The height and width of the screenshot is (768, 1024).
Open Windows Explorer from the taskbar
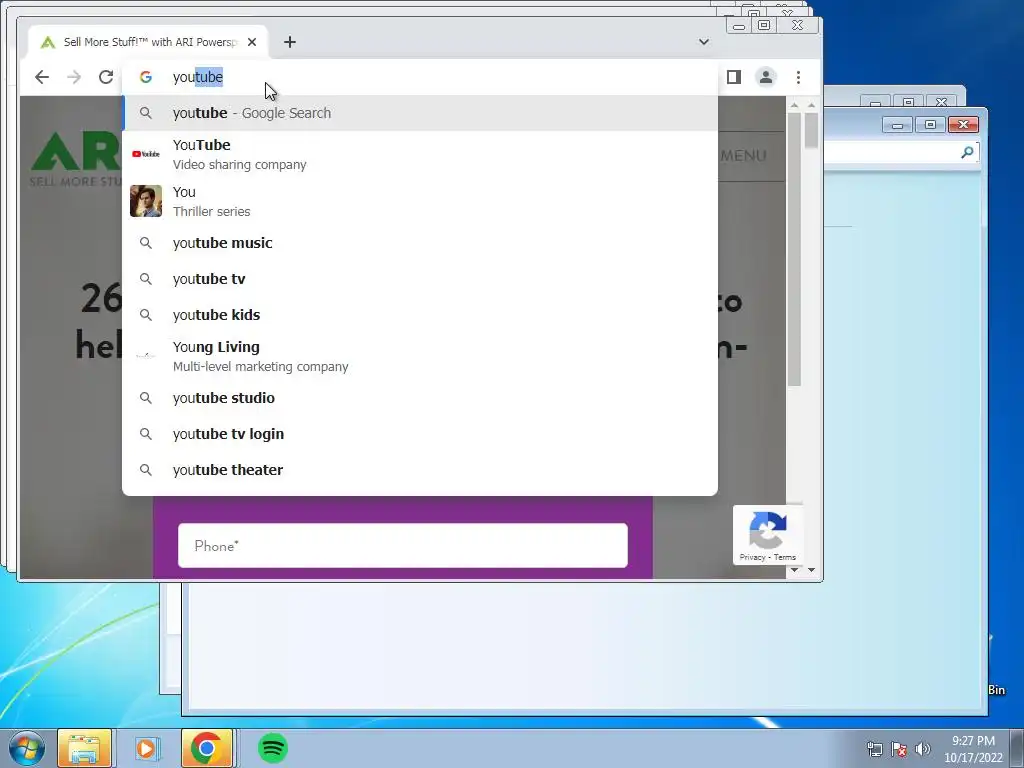tap(85, 748)
